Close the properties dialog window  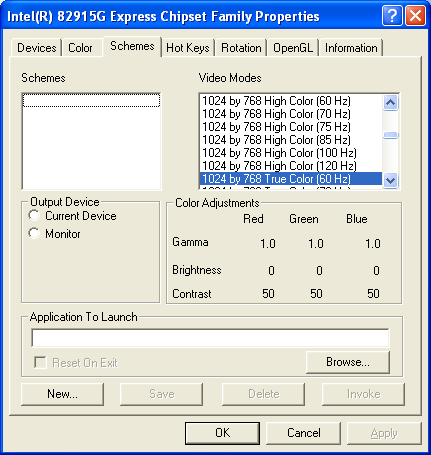[415, 16]
